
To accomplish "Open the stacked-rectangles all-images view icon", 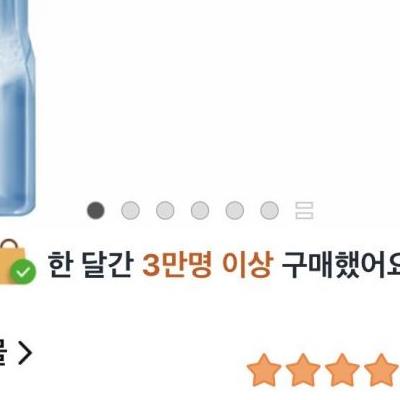I will [x=305, y=211].
